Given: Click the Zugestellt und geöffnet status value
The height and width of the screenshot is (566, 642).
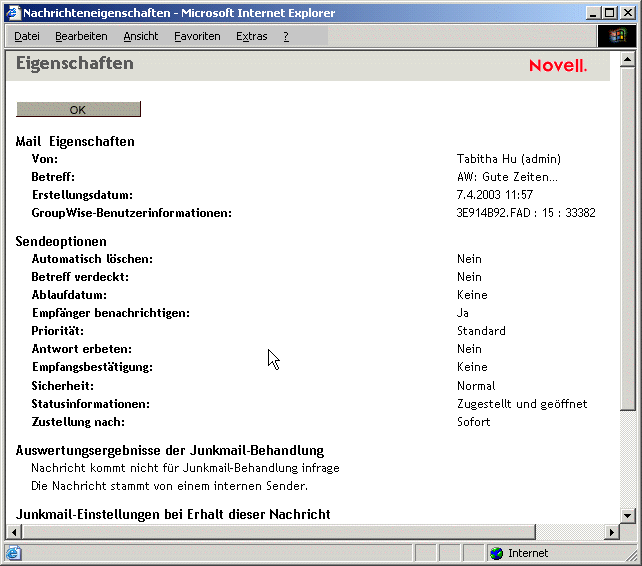Looking at the screenshot, I should tap(522, 404).
